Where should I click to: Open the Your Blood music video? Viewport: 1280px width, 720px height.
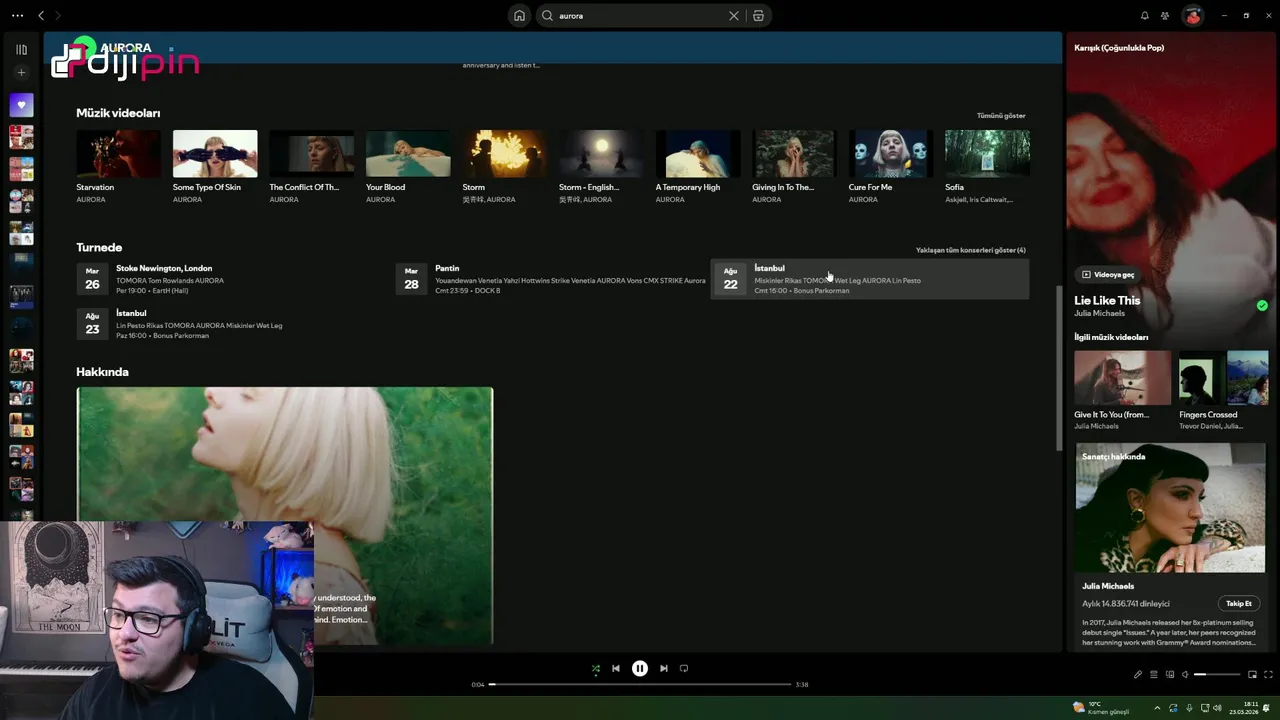click(408, 153)
